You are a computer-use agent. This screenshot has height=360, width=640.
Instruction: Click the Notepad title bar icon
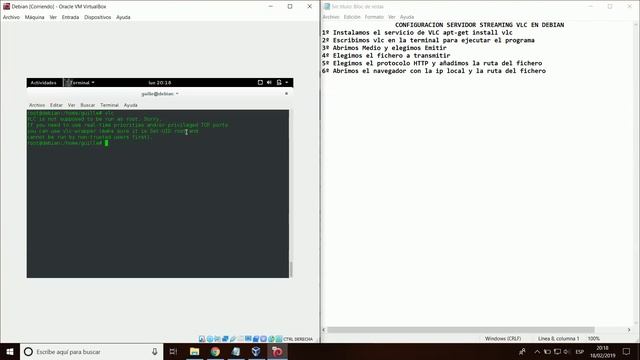(x=327, y=7)
